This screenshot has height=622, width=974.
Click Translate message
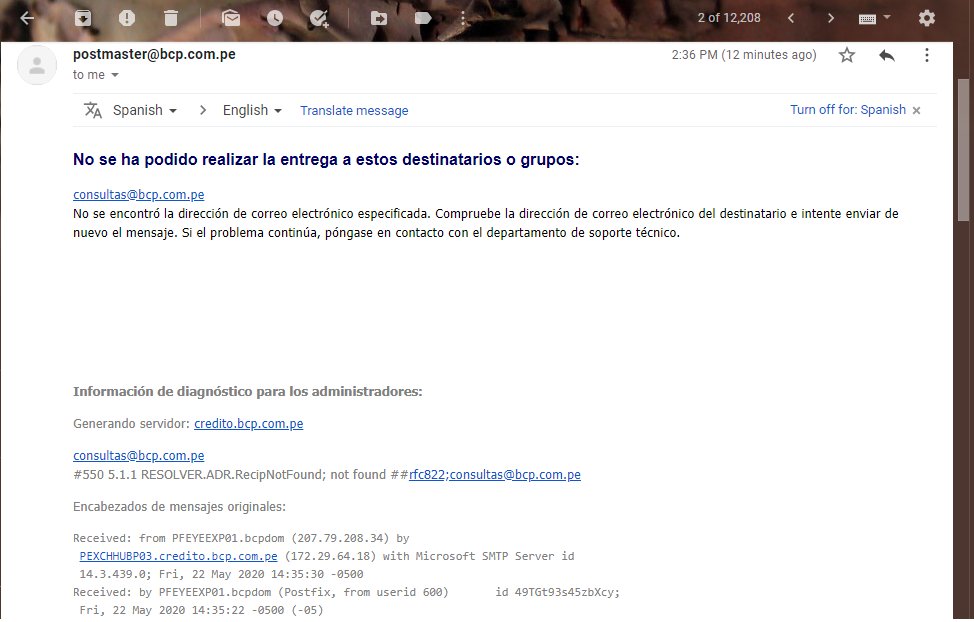(354, 111)
